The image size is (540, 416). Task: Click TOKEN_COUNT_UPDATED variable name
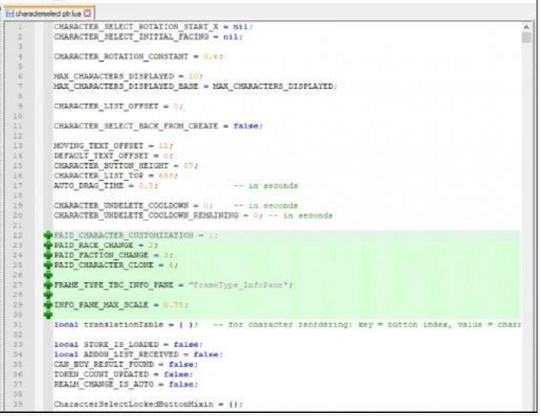point(101,374)
